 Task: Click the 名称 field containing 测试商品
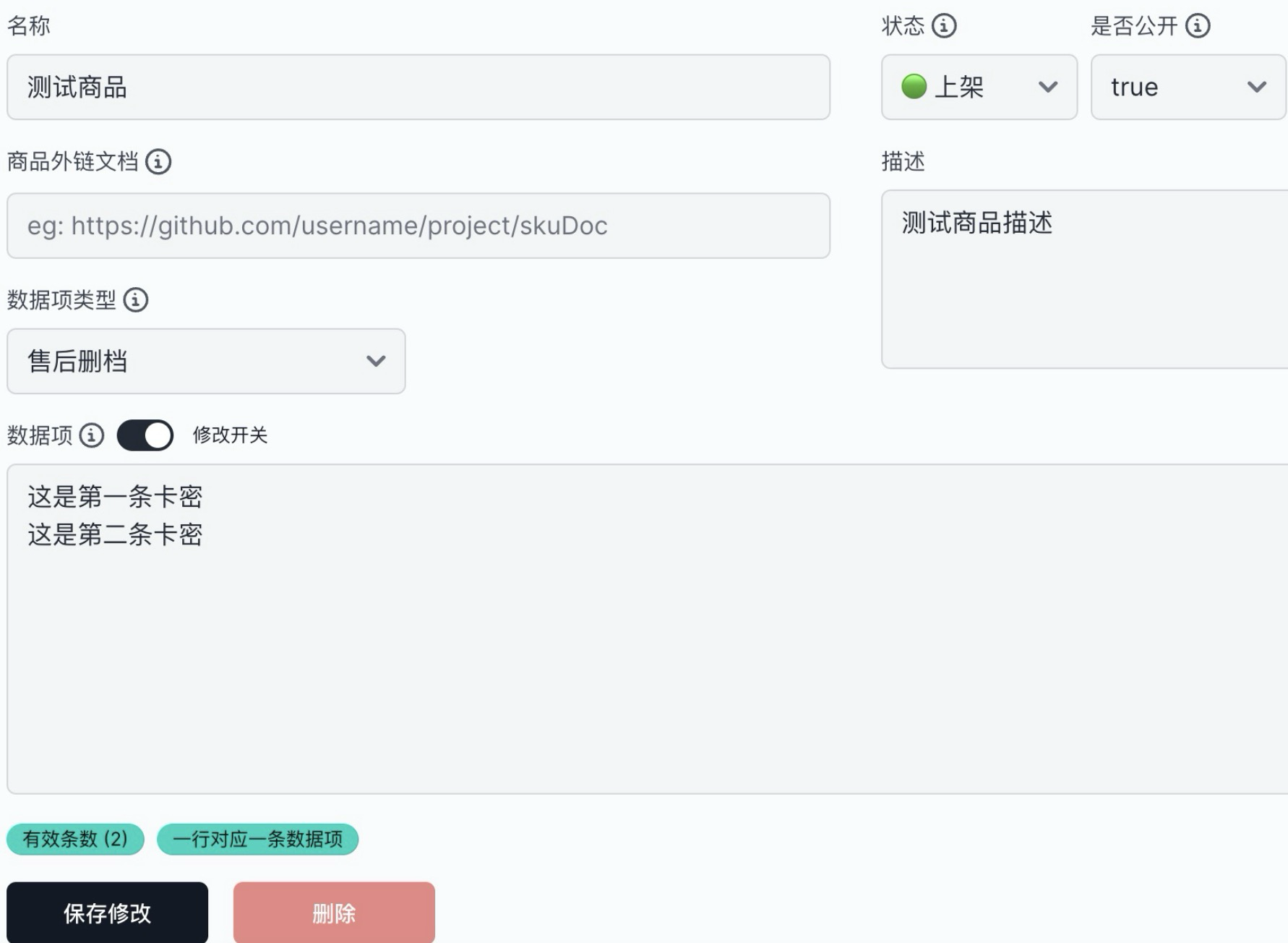(418, 87)
